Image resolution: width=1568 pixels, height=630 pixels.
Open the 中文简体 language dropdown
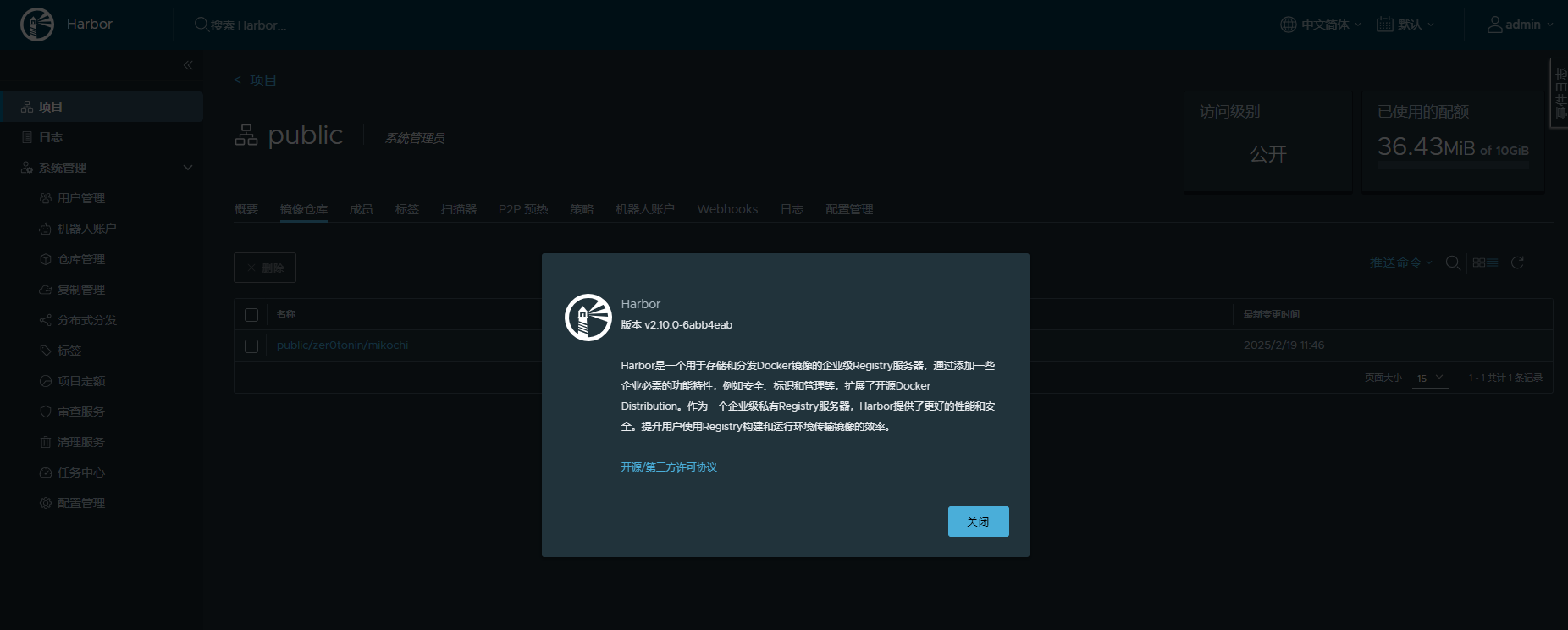[1321, 25]
